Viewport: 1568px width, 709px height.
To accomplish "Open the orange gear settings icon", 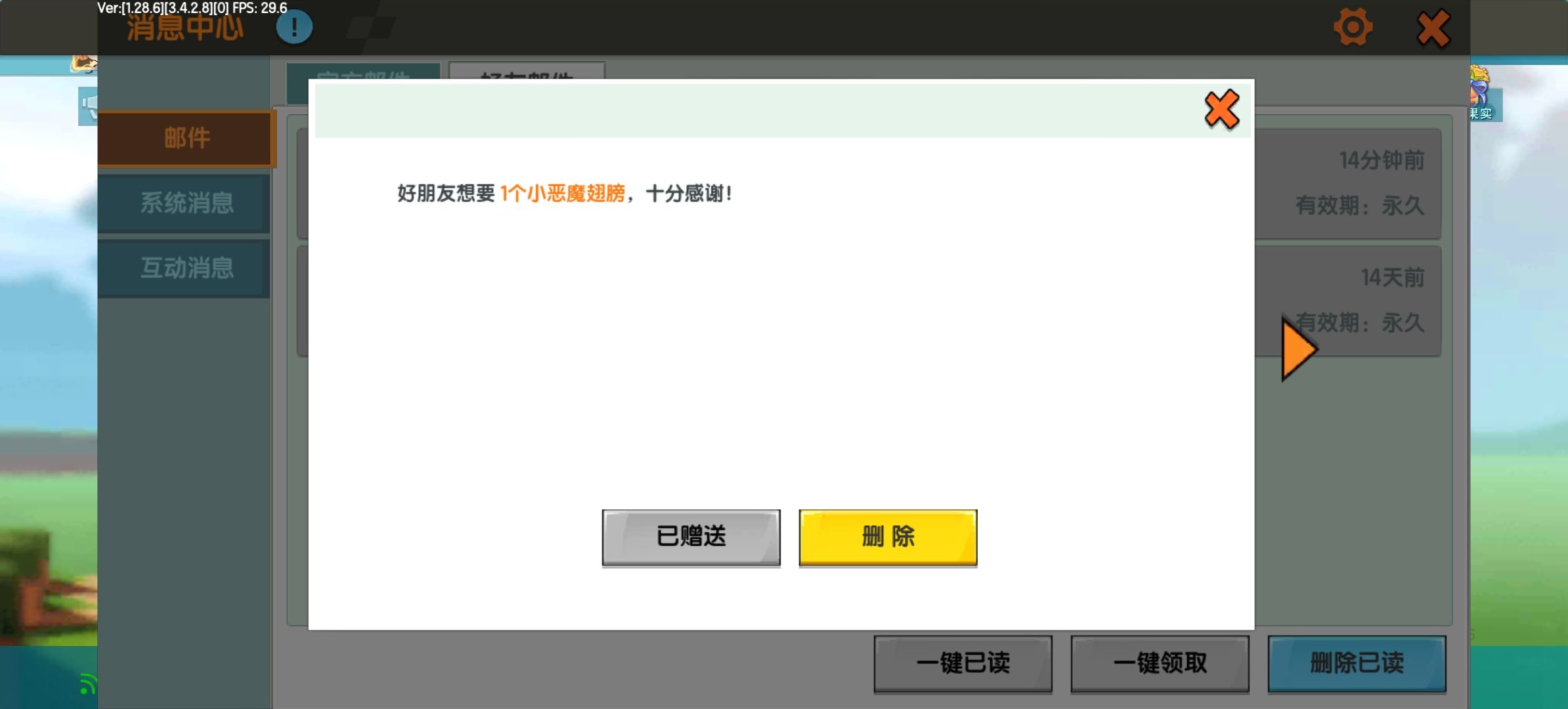I will click(x=1353, y=28).
